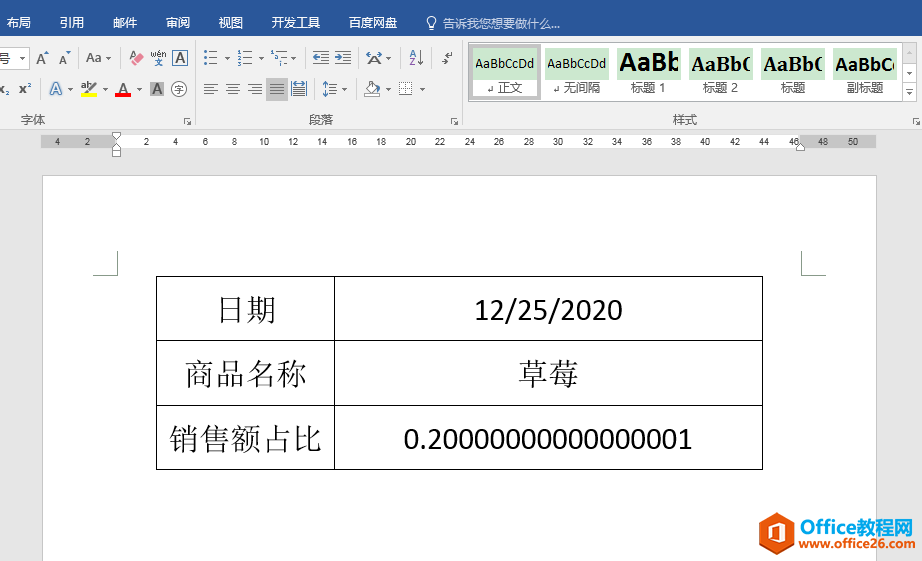922x561 pixels.
Task: Justify paragraph text
Action: tap(277, 89)
